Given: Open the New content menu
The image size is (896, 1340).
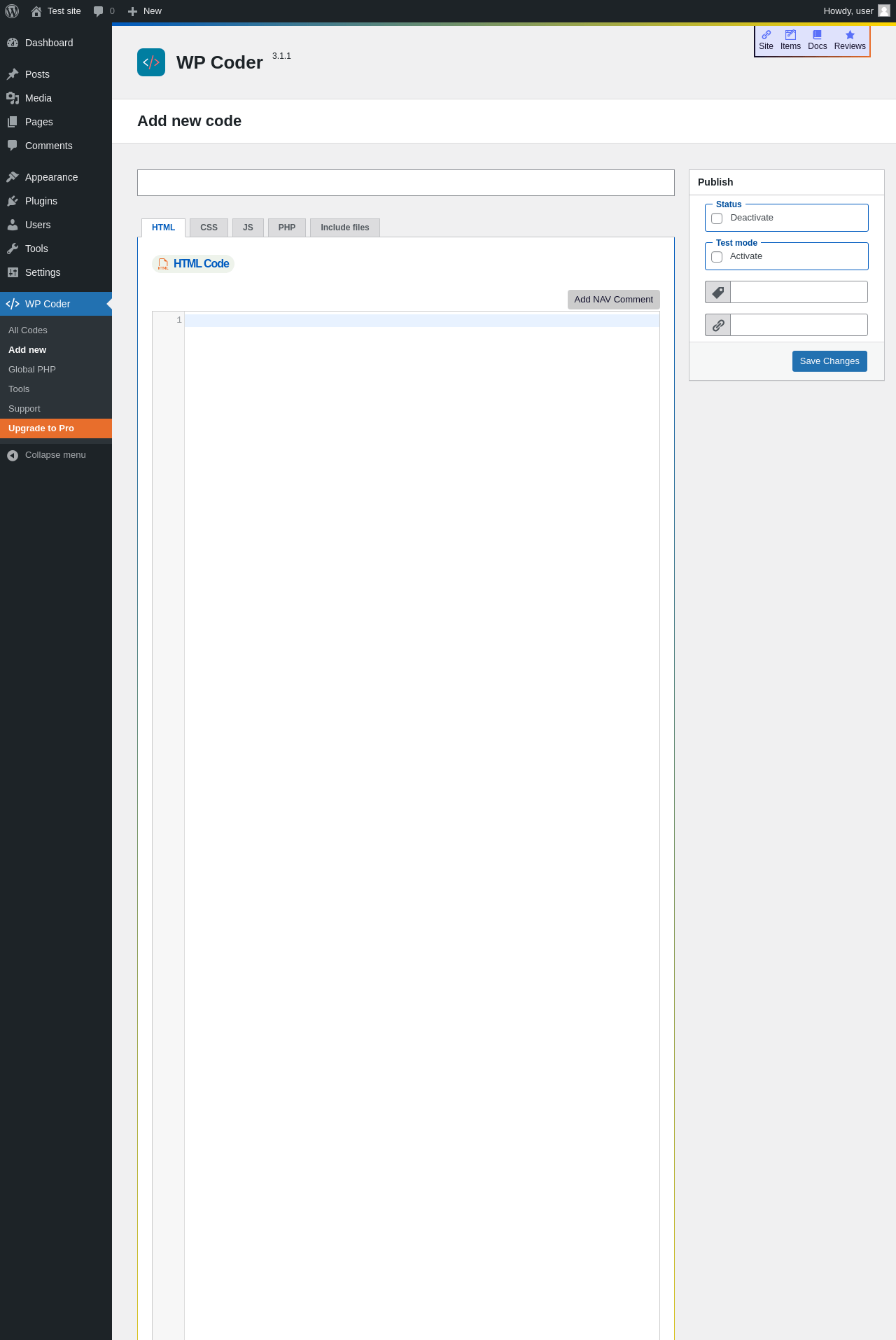Looking at the screenshot, I should coord(145,11).
